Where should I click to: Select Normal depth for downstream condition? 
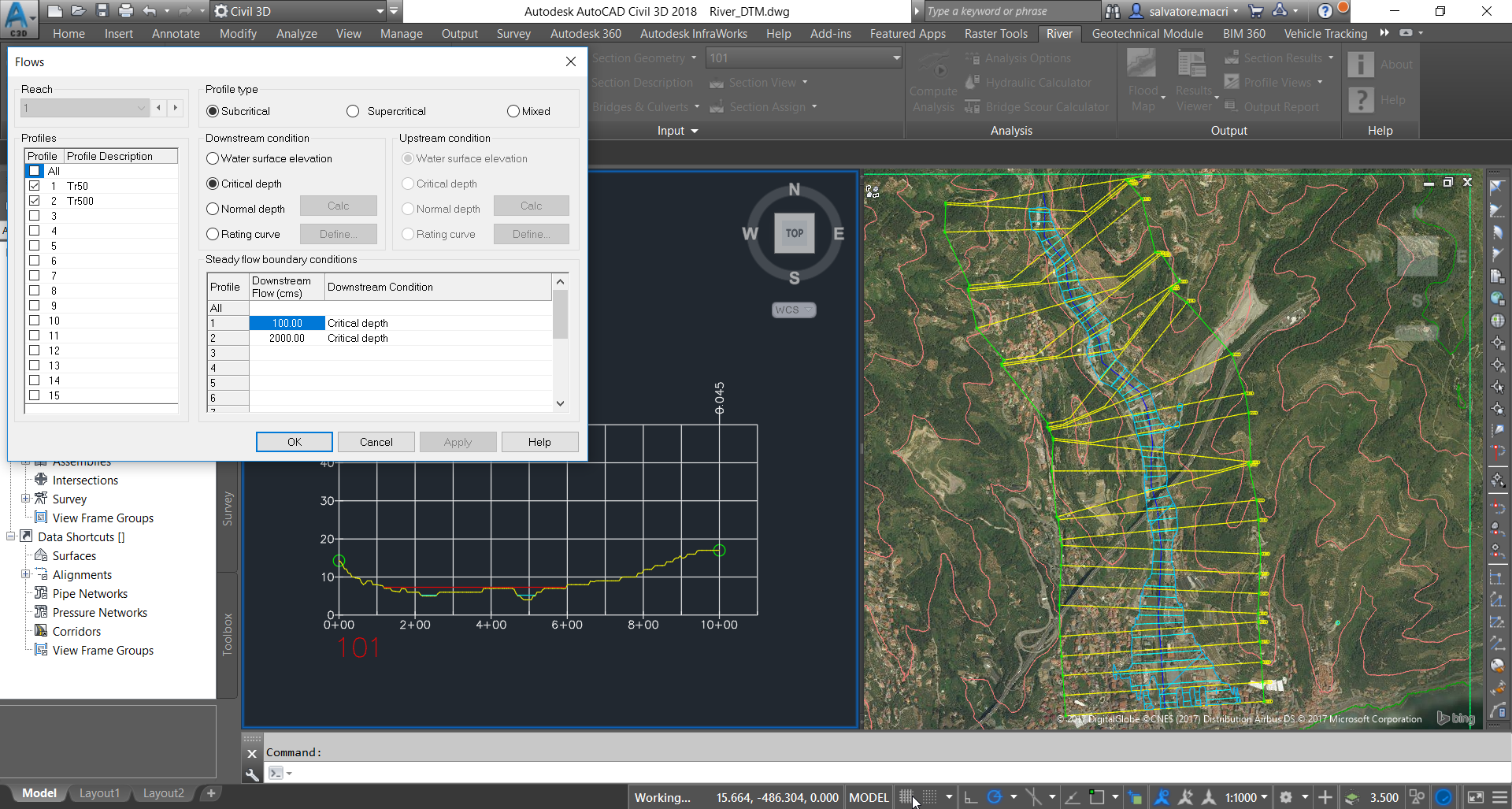[x=212, y=209]
